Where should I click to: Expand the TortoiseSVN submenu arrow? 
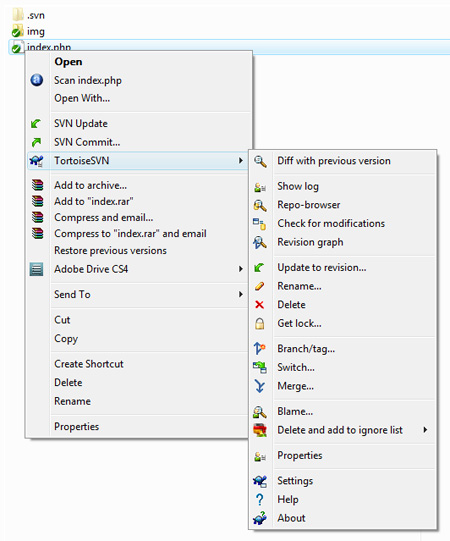tap(241, 161)
